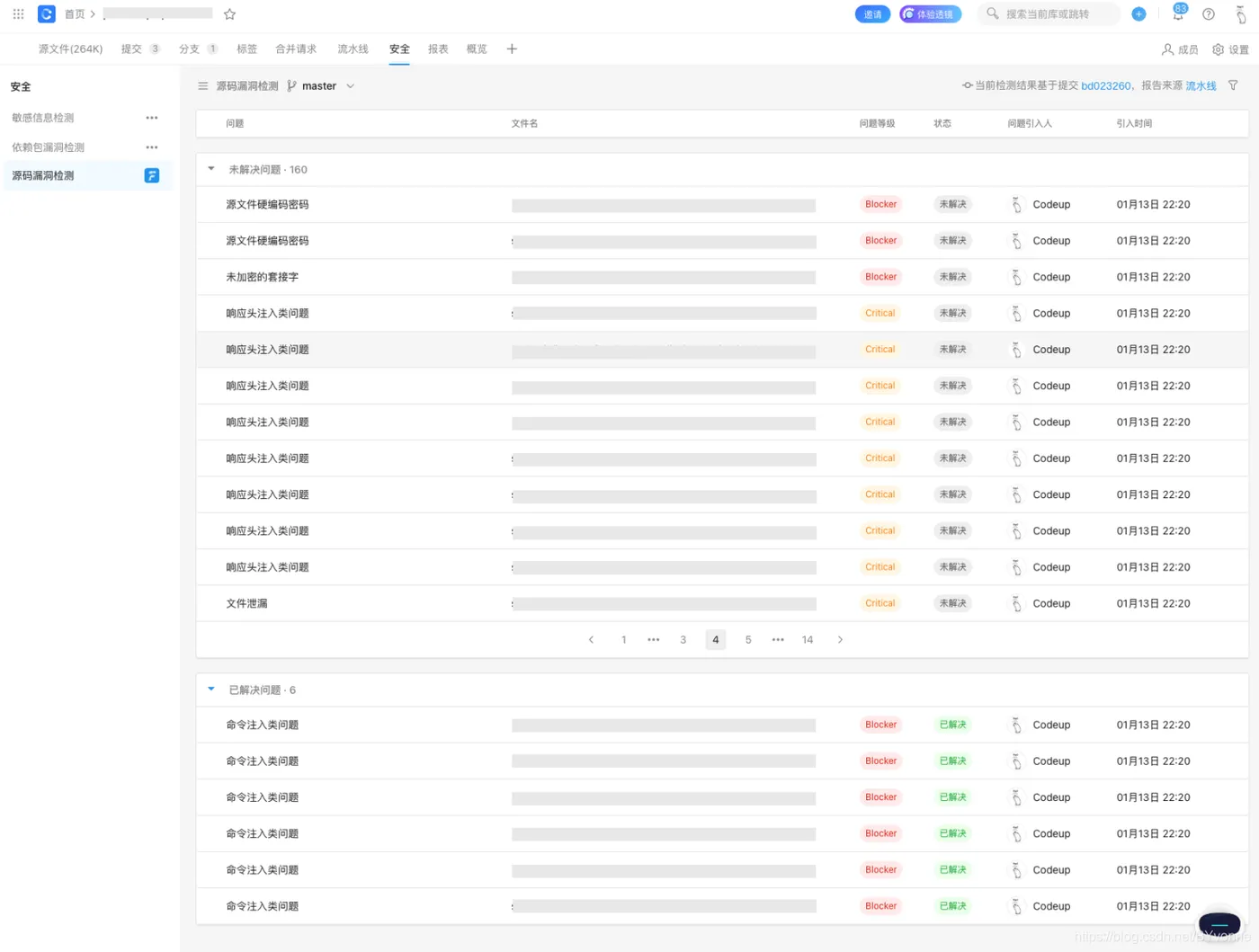Go to page 14
1259x952 pixels.
(x=807, y=640)
